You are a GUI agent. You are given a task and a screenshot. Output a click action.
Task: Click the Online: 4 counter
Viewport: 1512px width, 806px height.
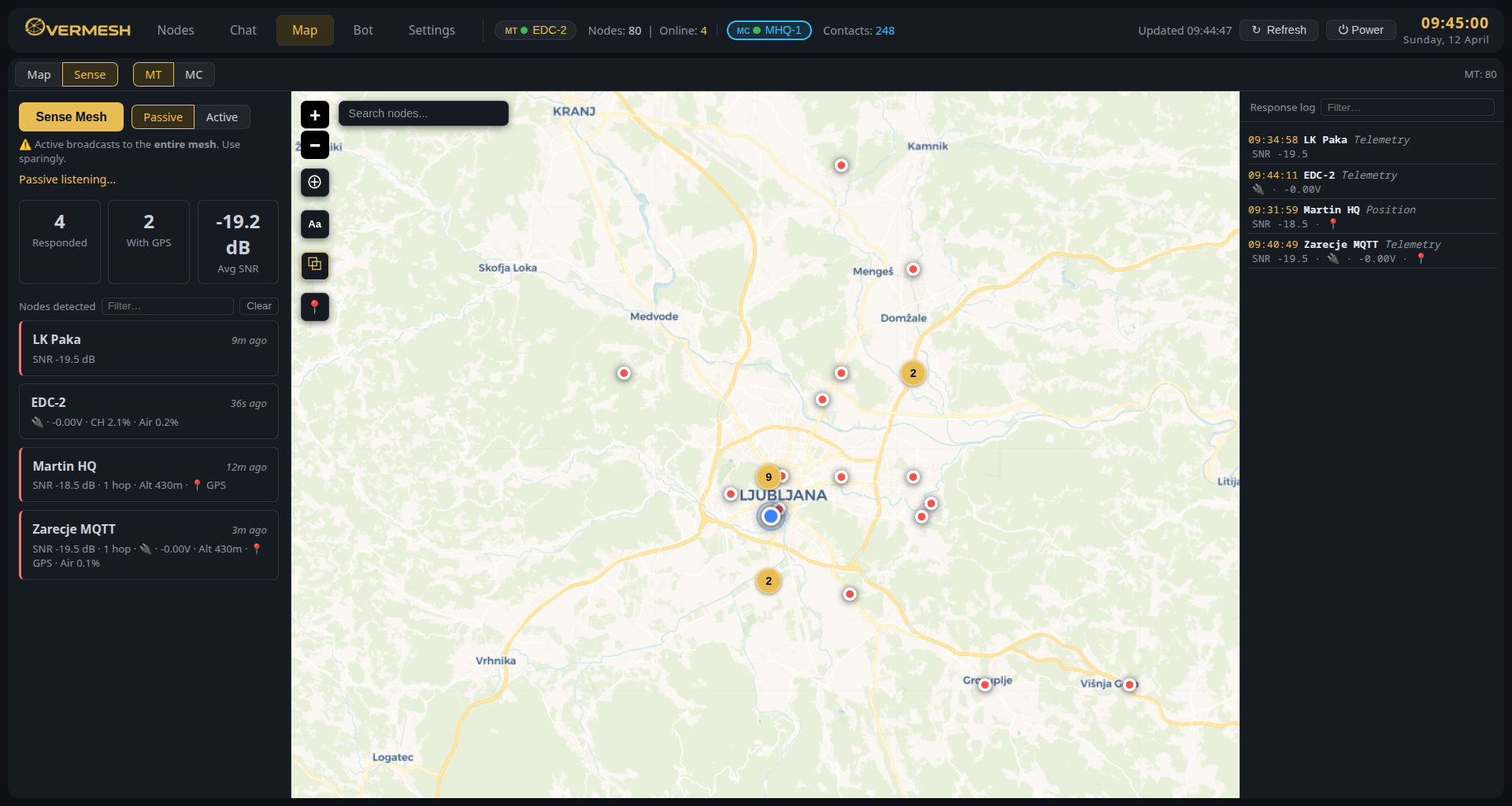click(x=683, y=30)
